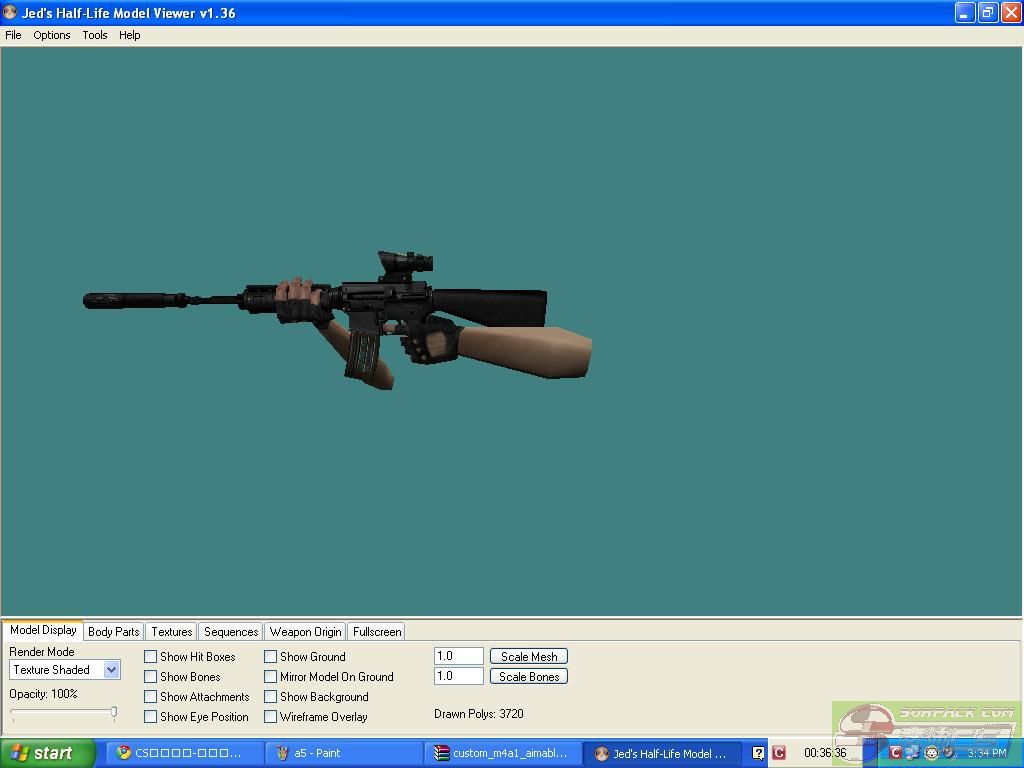Switch to the Sequences tab
Image resolution: width=1024 pixels, height=768 pixels.
(x=231, y=632)
